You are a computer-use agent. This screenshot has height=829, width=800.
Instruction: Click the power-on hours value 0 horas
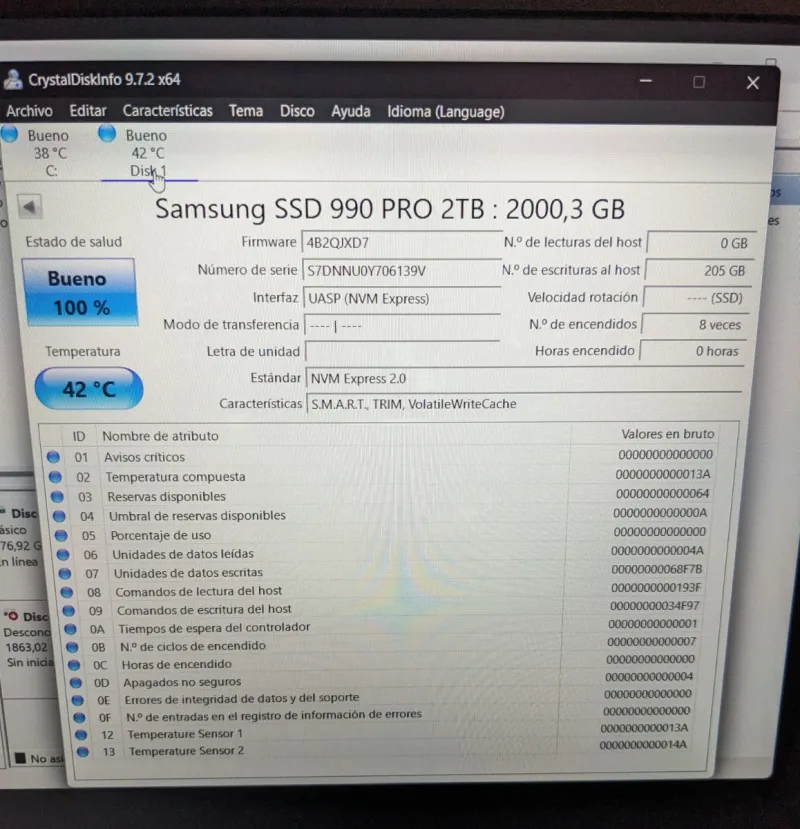[x=693, y=351]
